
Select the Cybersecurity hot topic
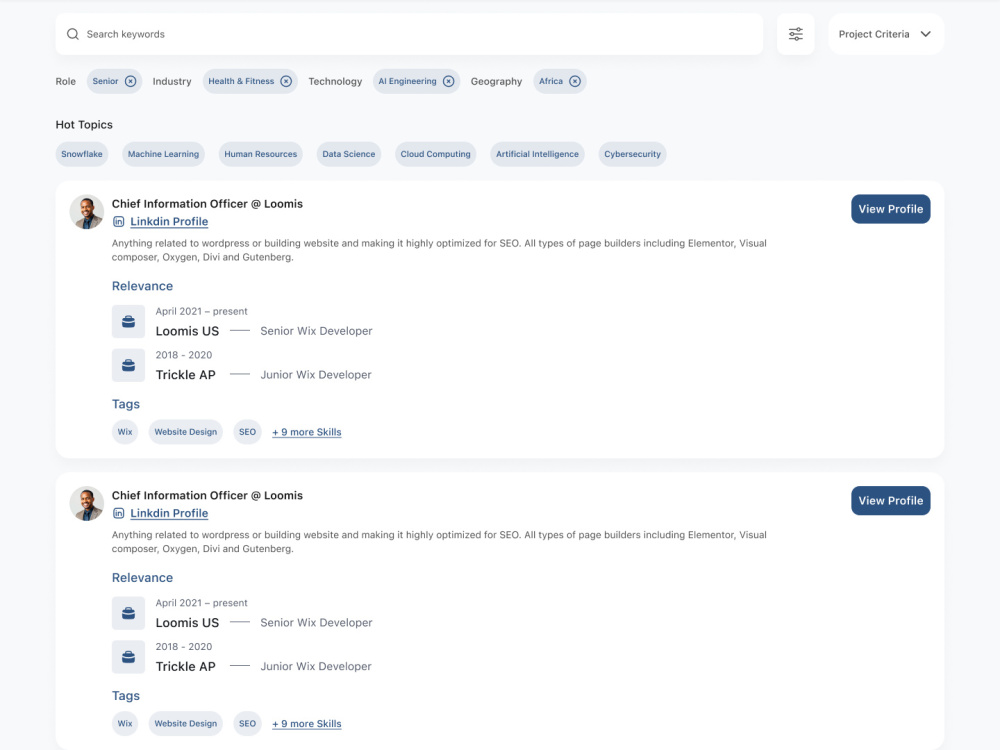pos(632,154)
